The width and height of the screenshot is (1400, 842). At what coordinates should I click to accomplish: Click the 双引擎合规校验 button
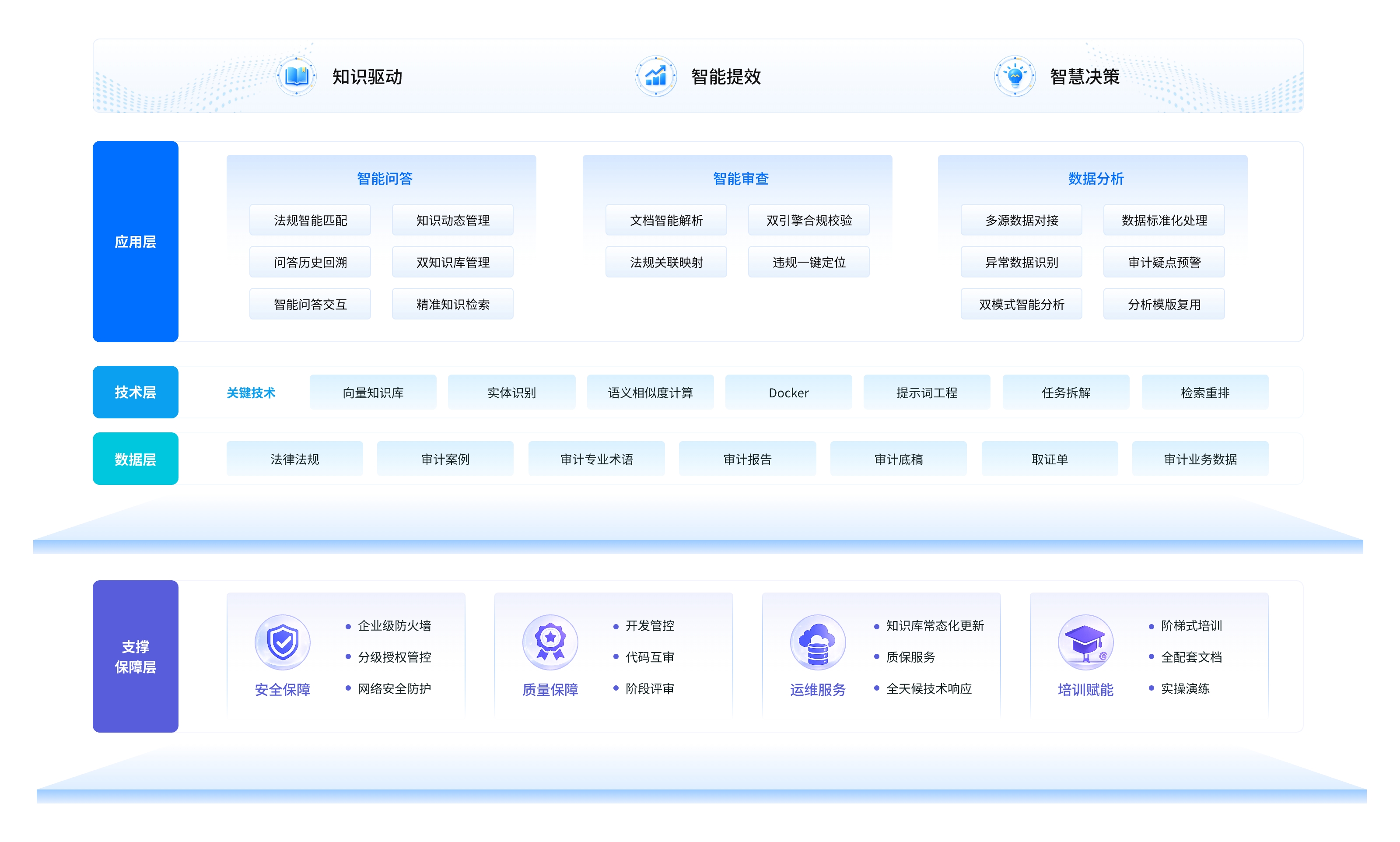tap(808, 220)
